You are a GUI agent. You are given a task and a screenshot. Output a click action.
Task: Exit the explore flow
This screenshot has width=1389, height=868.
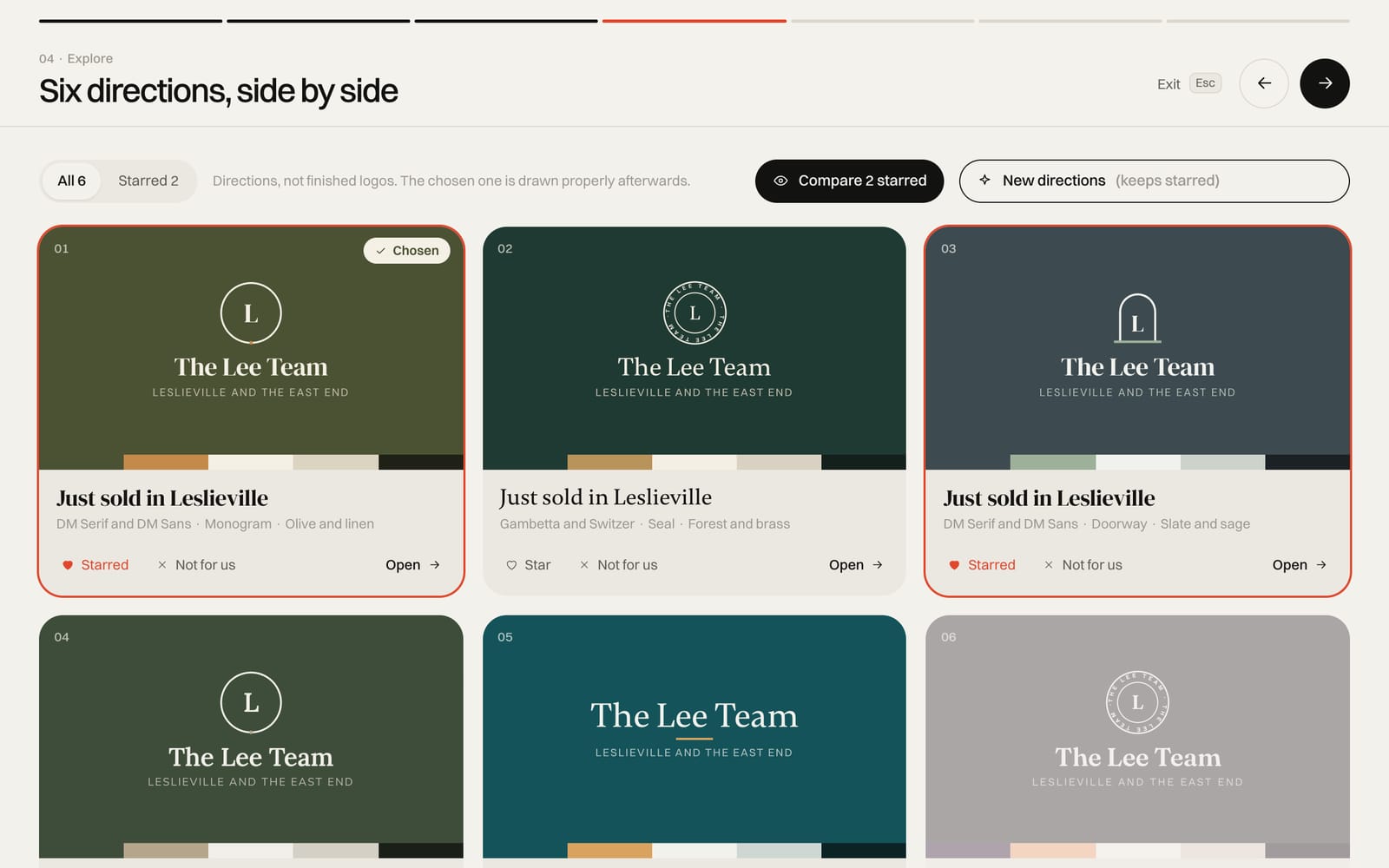click(1168, 84)
